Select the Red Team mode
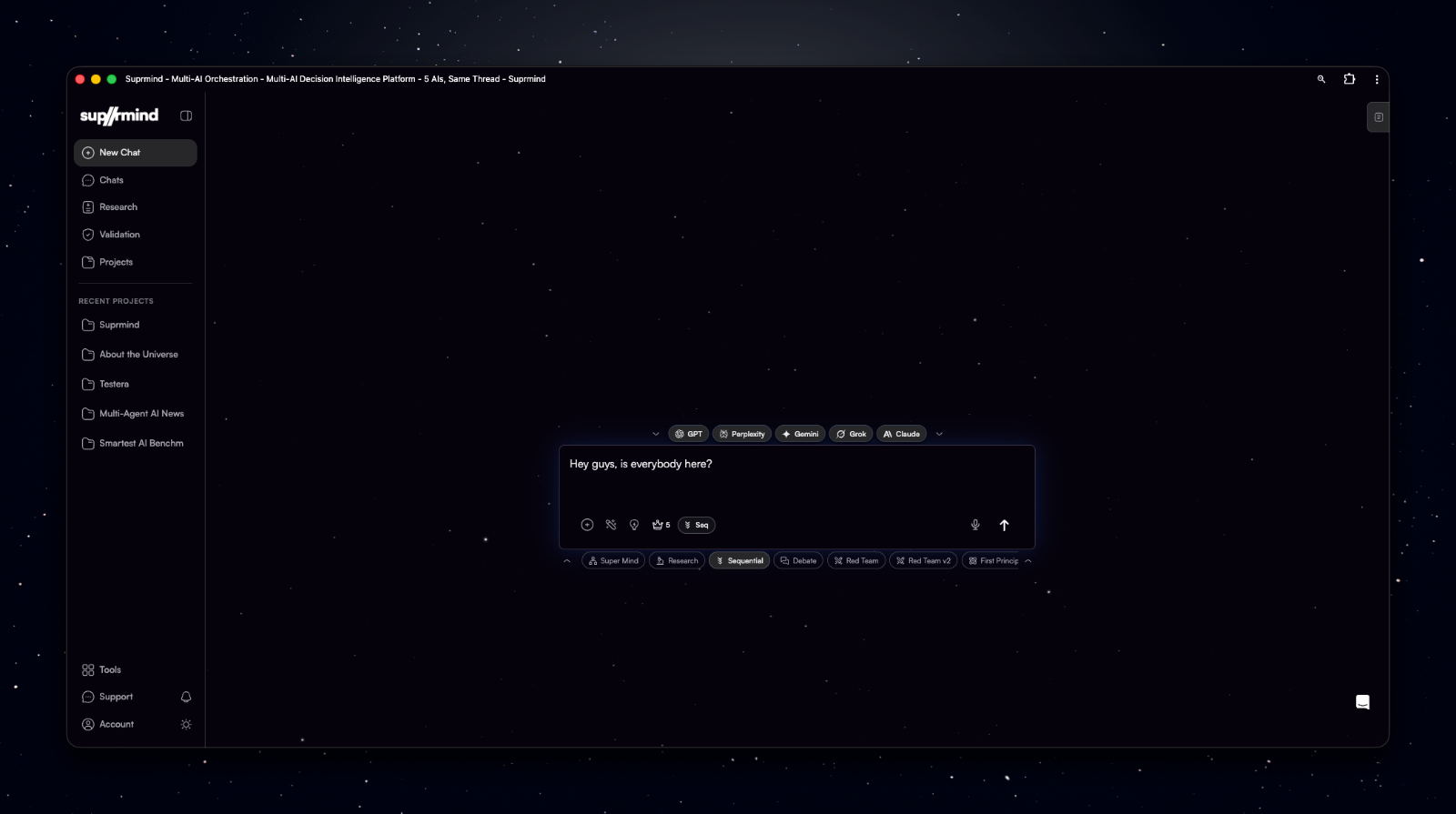This screenshot has width=1456, height=814. pos(856,561)
